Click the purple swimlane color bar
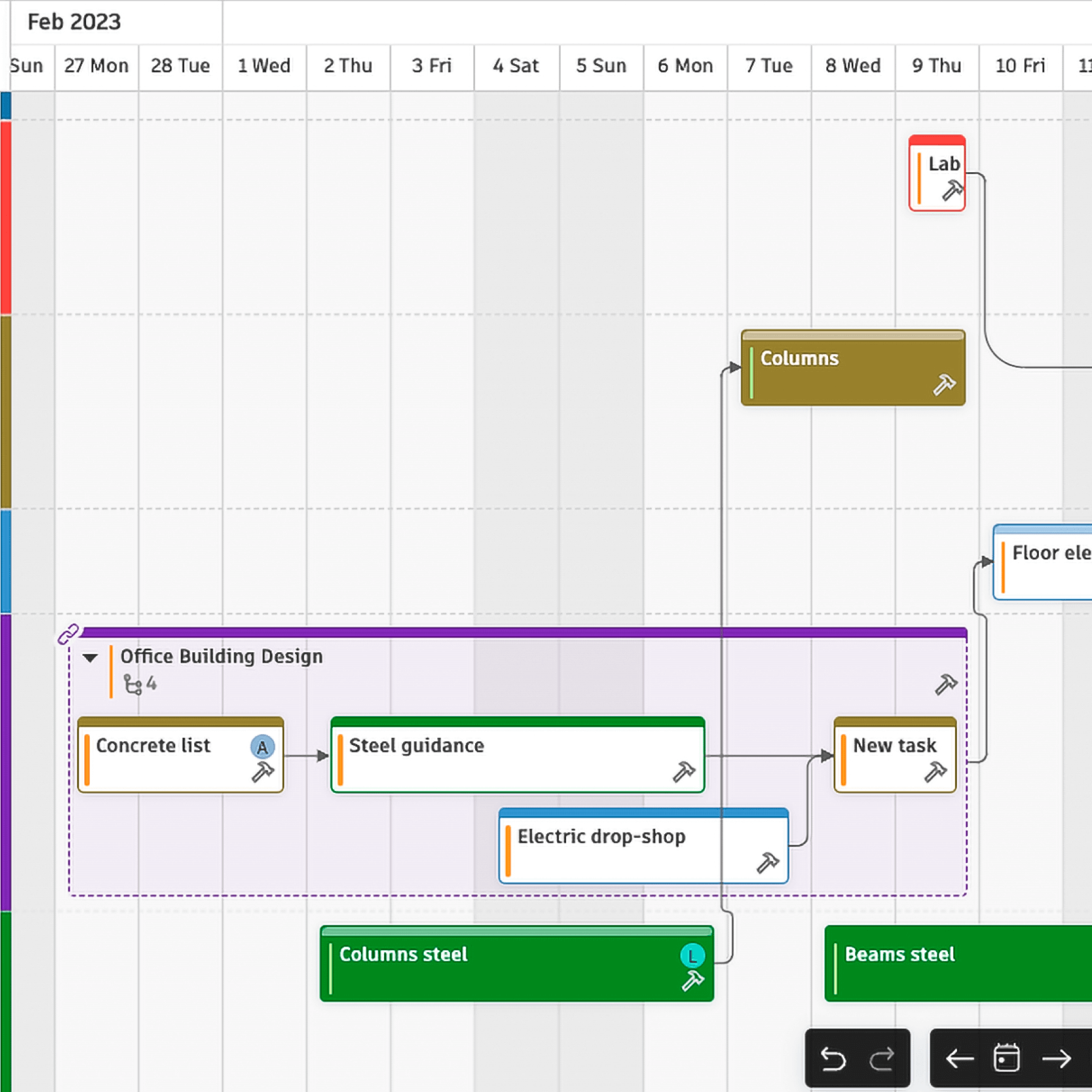 pos(5,762)
